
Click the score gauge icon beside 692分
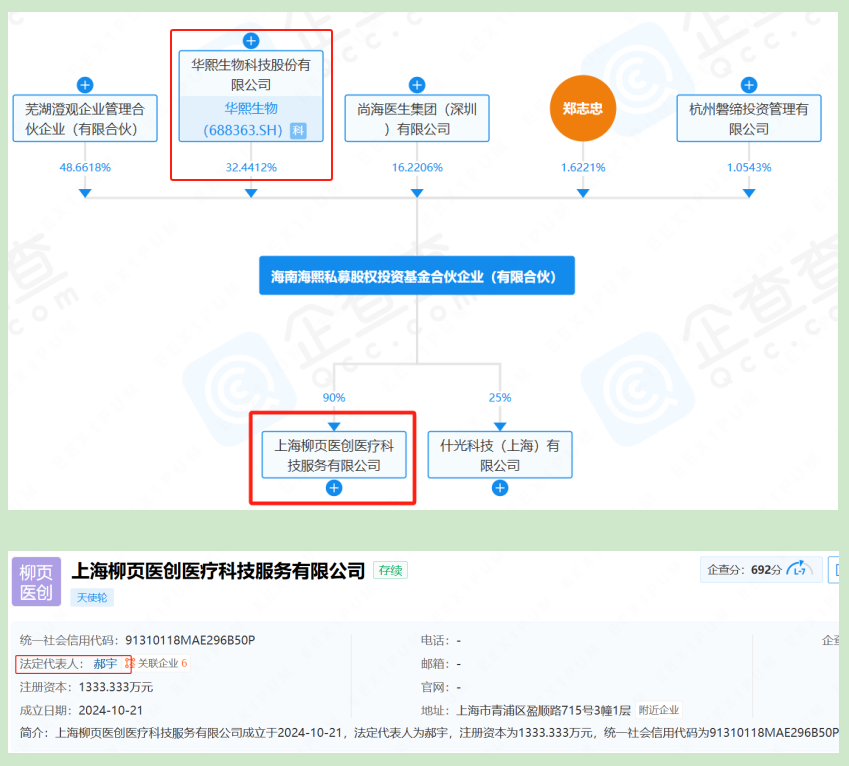(799, 569)
